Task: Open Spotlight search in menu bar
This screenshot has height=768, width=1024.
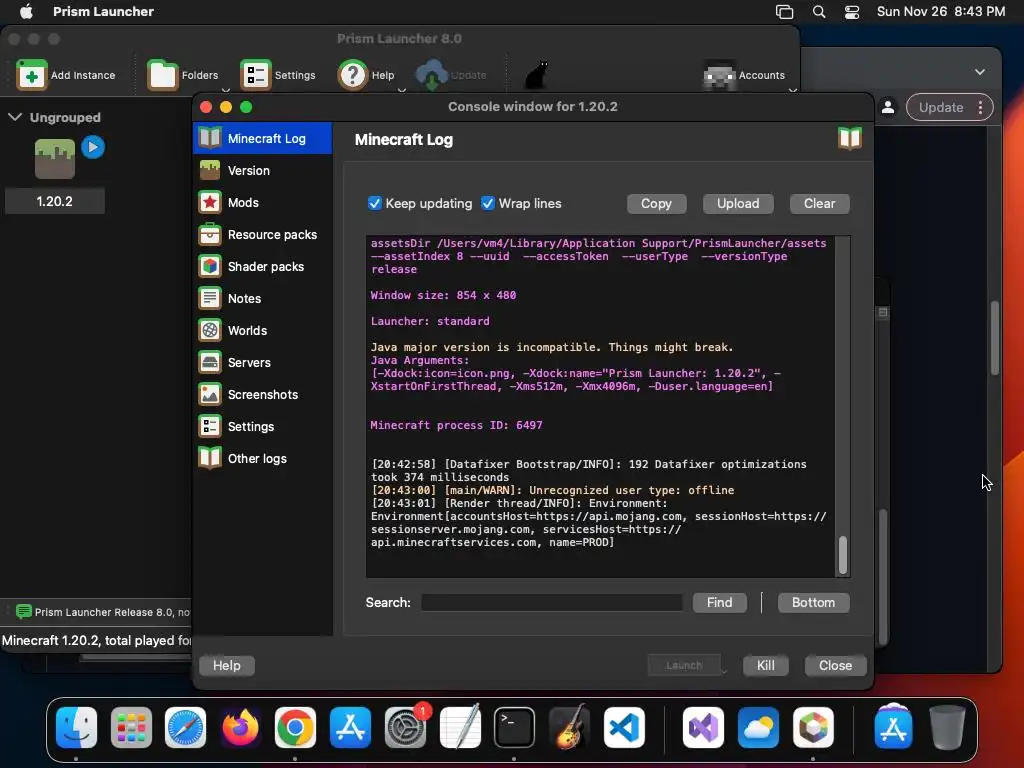Action: [x=819, y=12]
